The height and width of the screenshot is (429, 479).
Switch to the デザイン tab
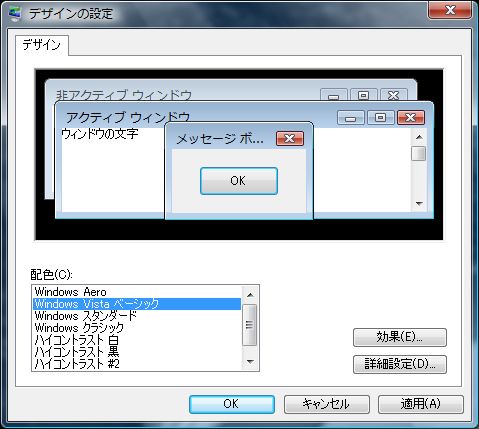42,45
